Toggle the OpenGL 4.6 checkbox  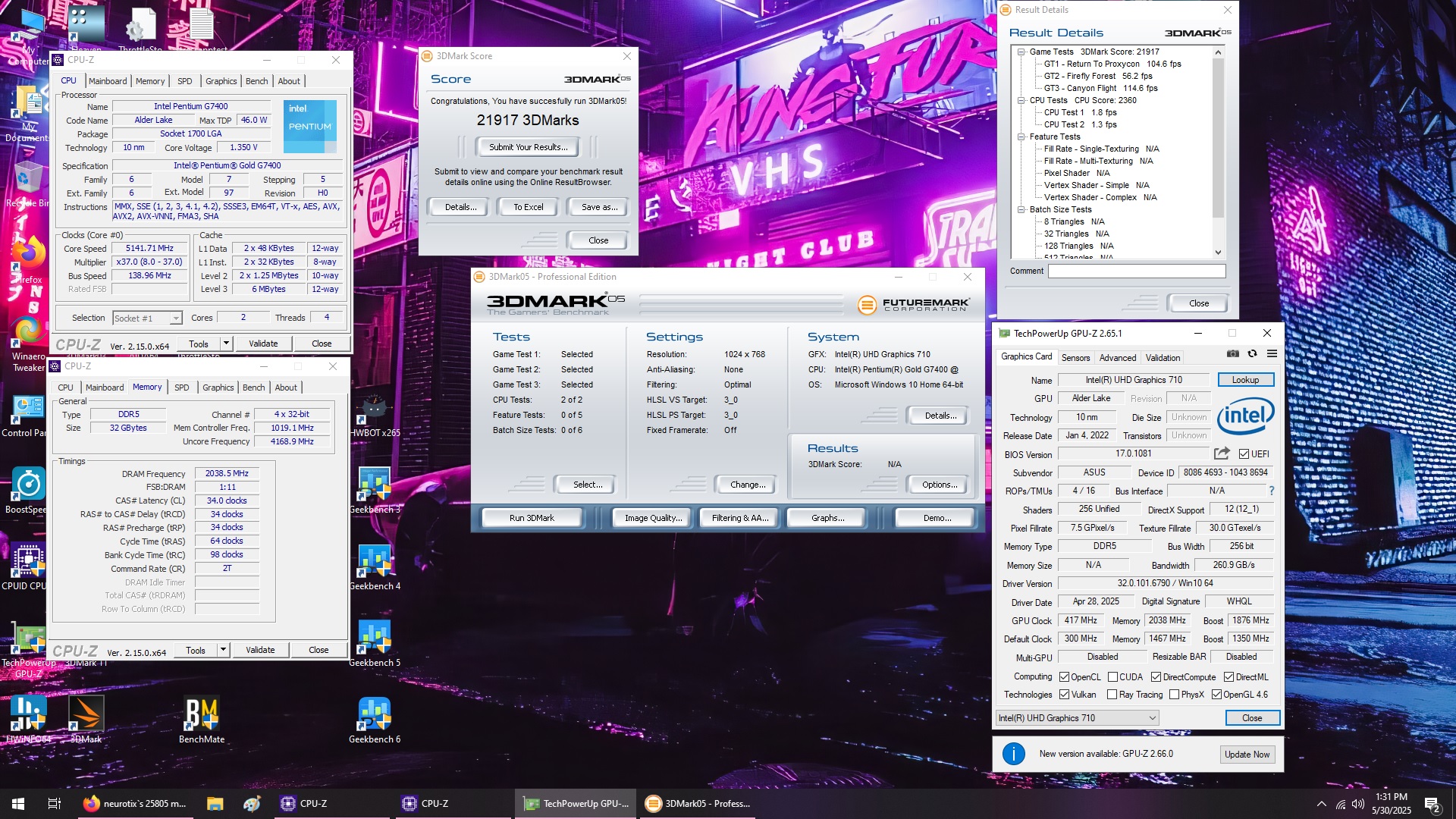1216,695
